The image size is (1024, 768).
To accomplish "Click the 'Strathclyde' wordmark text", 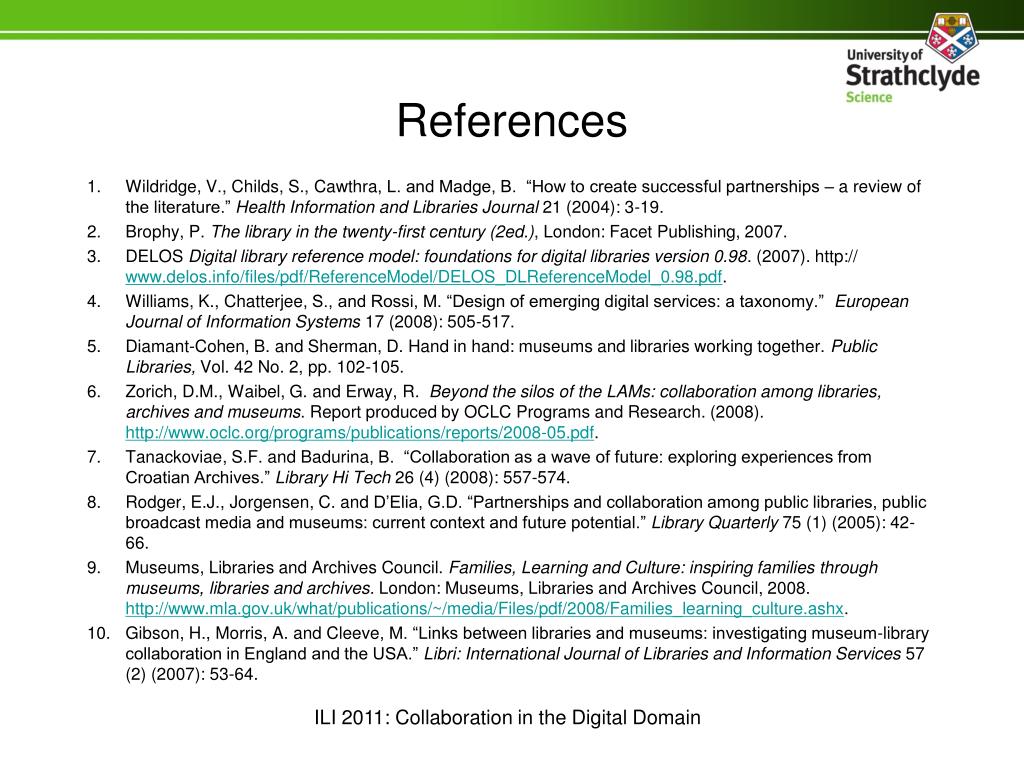I will 912,76.
